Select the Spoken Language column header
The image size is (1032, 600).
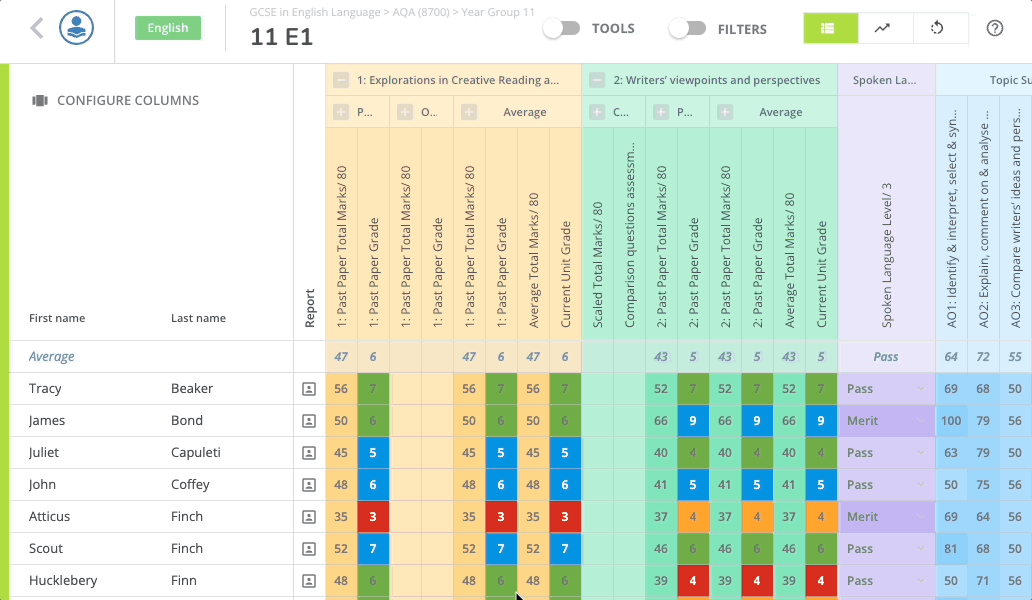pos(886,80)
